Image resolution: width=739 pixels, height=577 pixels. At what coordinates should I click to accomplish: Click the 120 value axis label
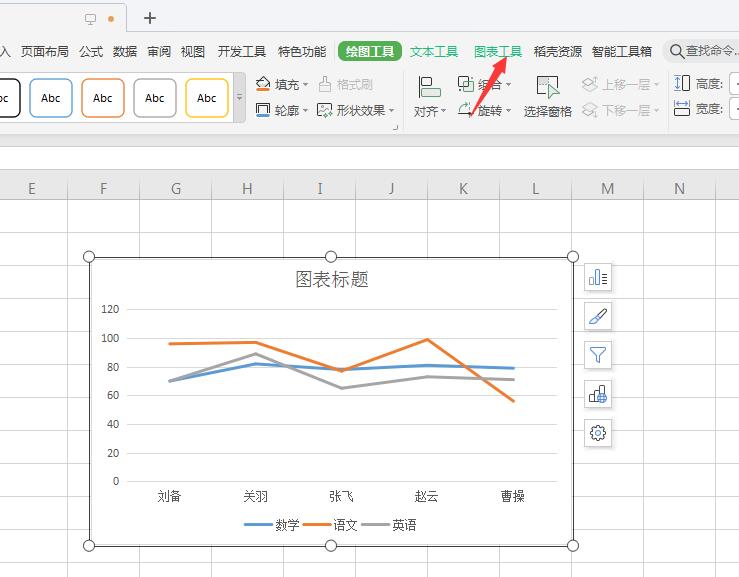[110, 309]
